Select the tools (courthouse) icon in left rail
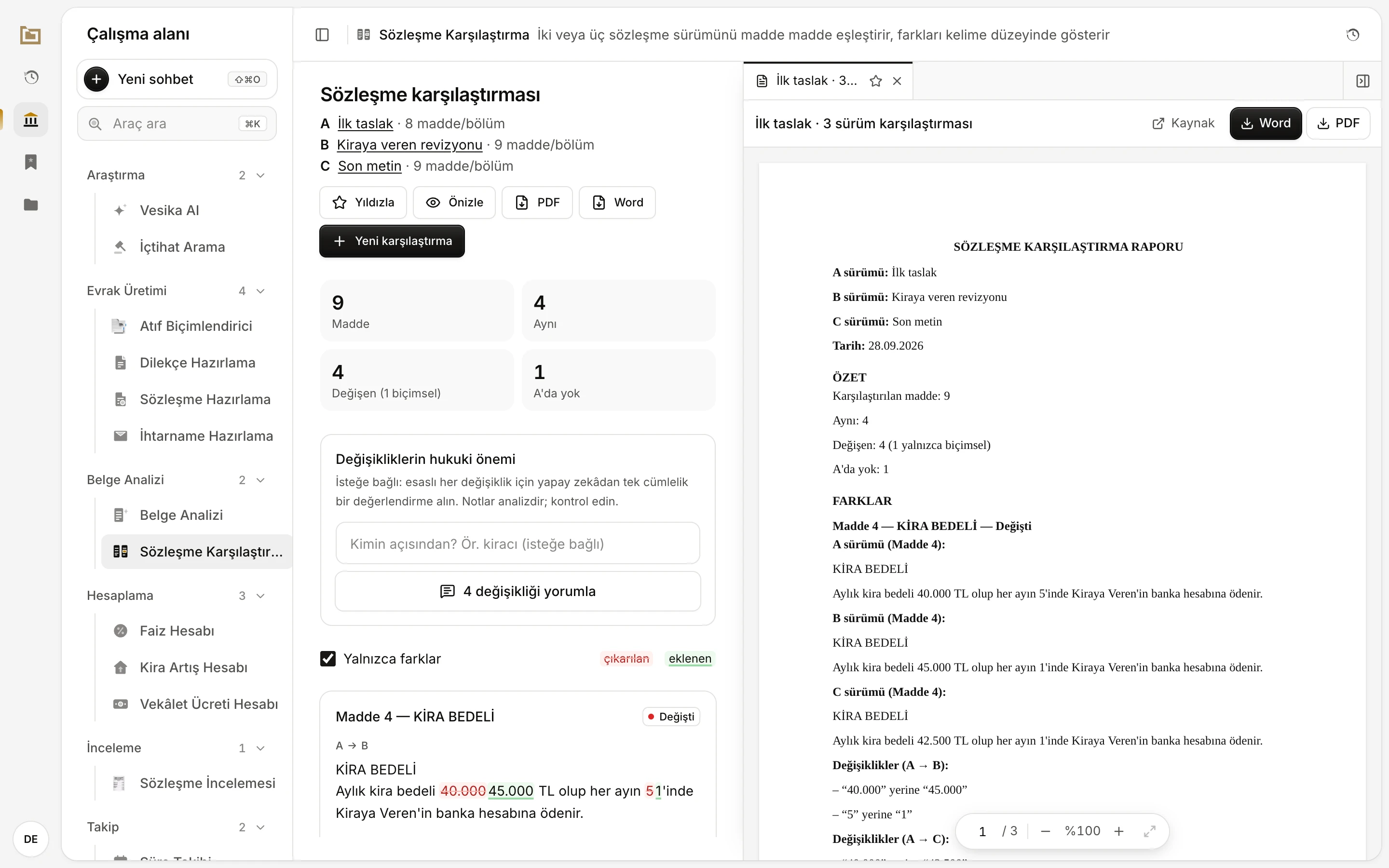Image resolution: width=1389 pixels, height=868 pixels. [31, 120]
